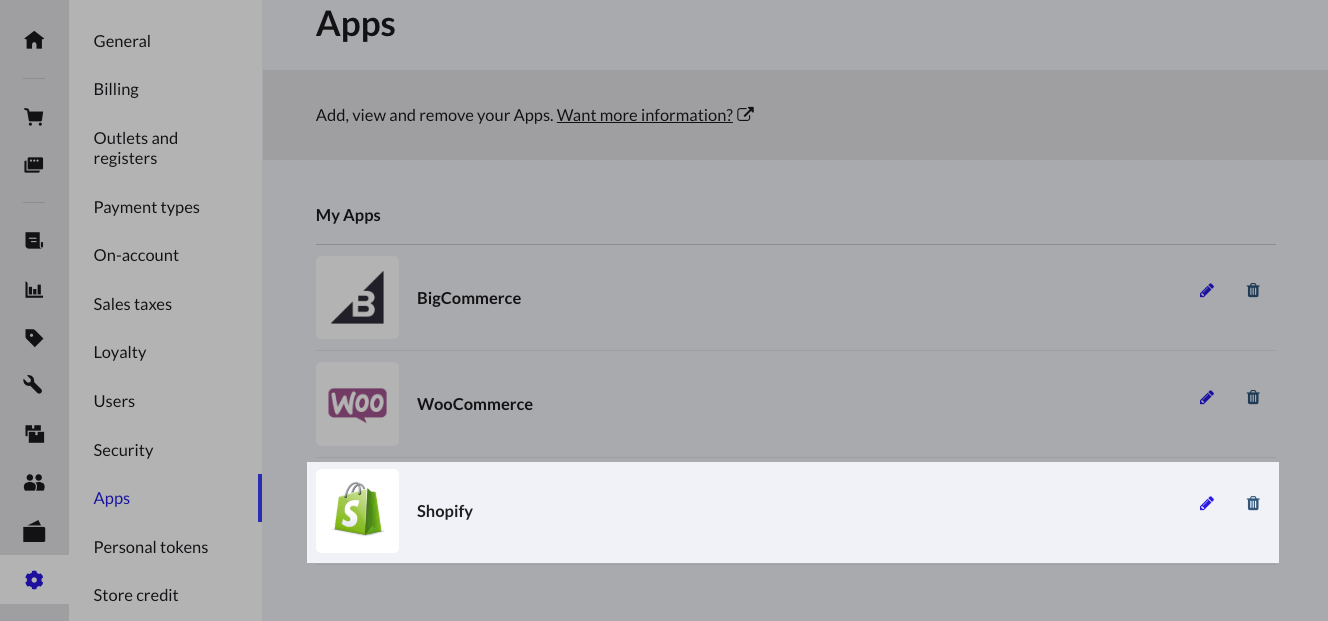The image size is (1328, 621).
Task: Remove Shopify using its trash icon
Action: (1253, 503)
